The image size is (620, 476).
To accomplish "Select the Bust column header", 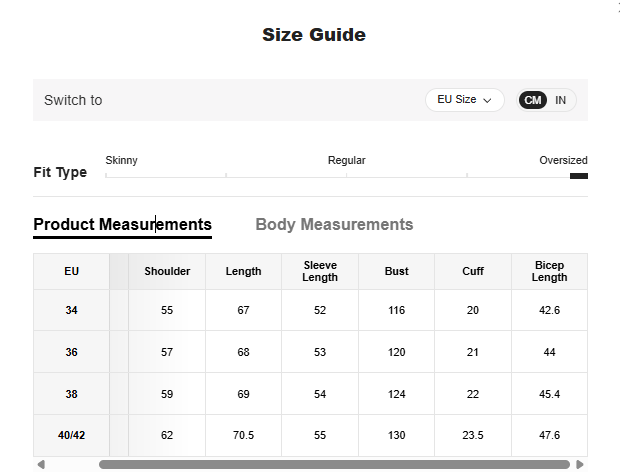I will tap(396, 271).
